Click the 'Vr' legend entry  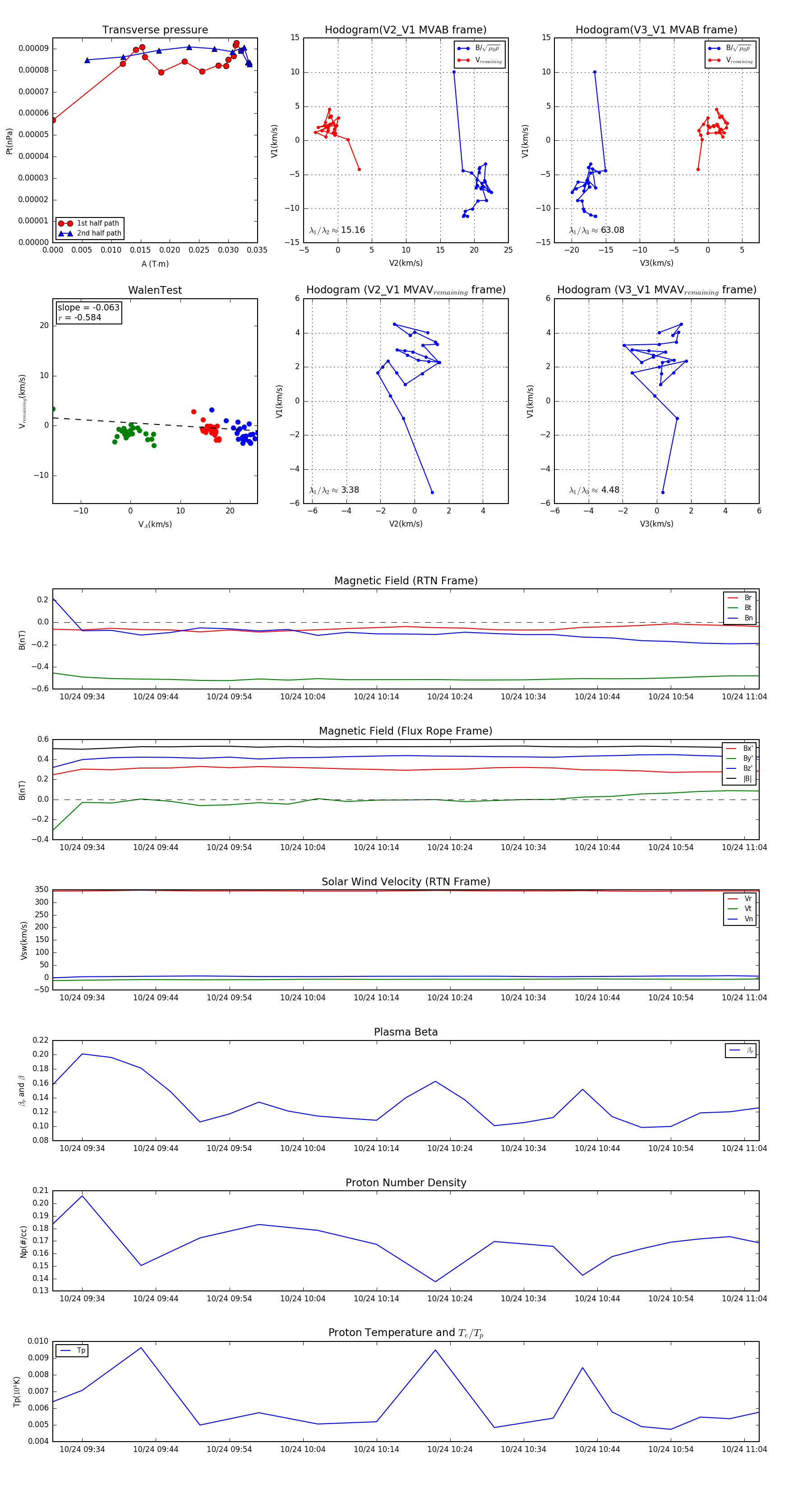(x=740, y=899)
